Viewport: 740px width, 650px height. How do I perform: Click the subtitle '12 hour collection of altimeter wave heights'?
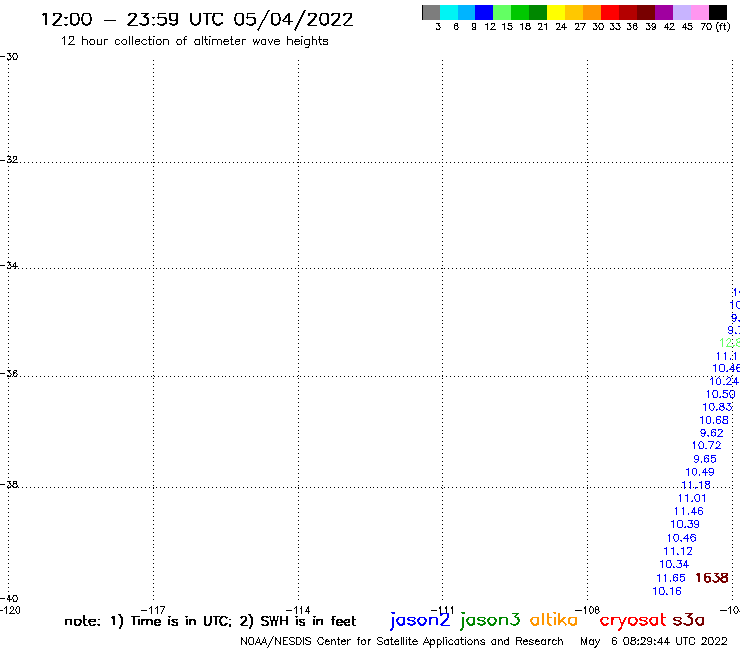[x=194, y=41]
